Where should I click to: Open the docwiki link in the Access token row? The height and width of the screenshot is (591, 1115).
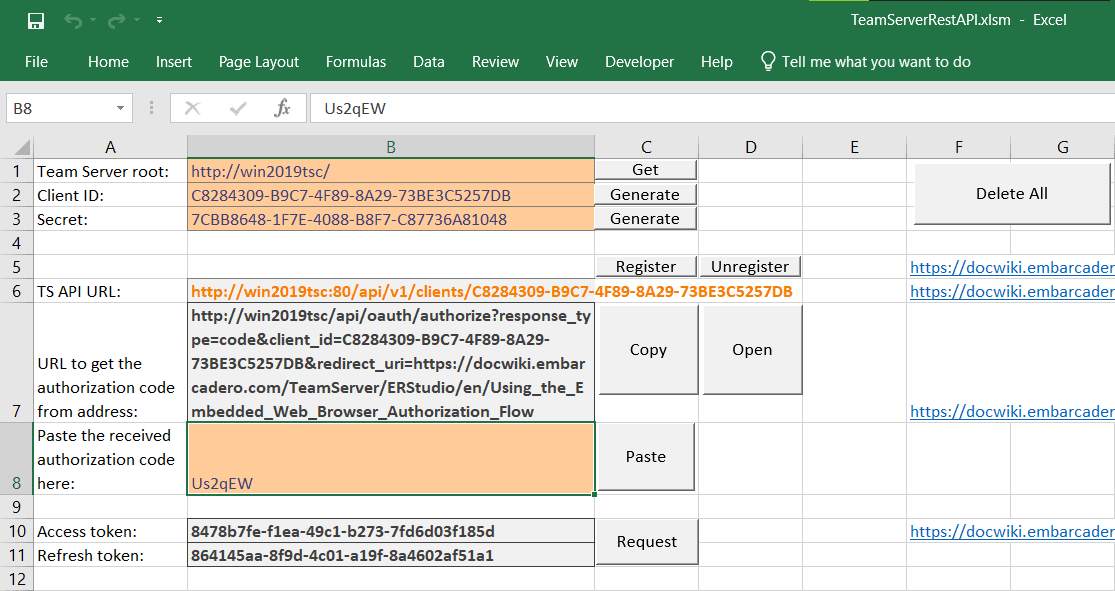pos(1012,531)
